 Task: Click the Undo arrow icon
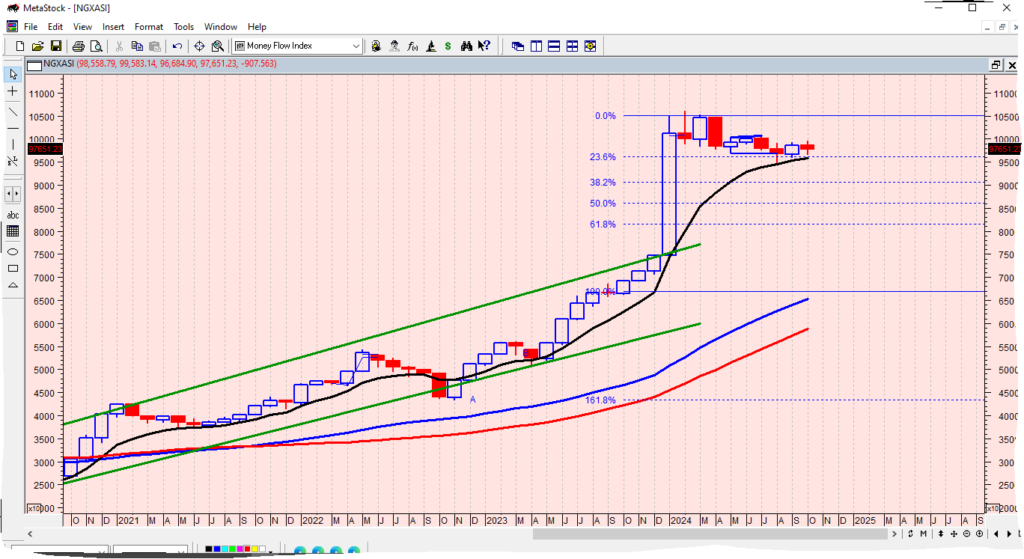[177, 46]
